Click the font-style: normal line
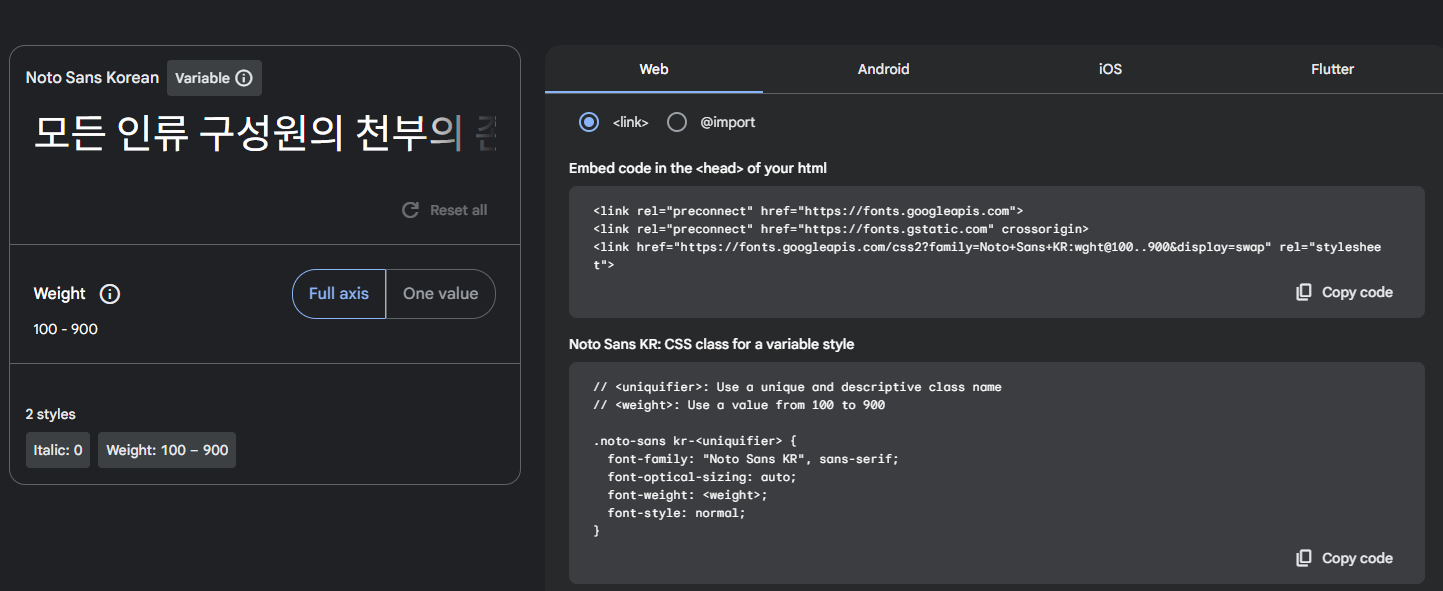Viewport: 1443px width, 591px height. coord(677,513)
